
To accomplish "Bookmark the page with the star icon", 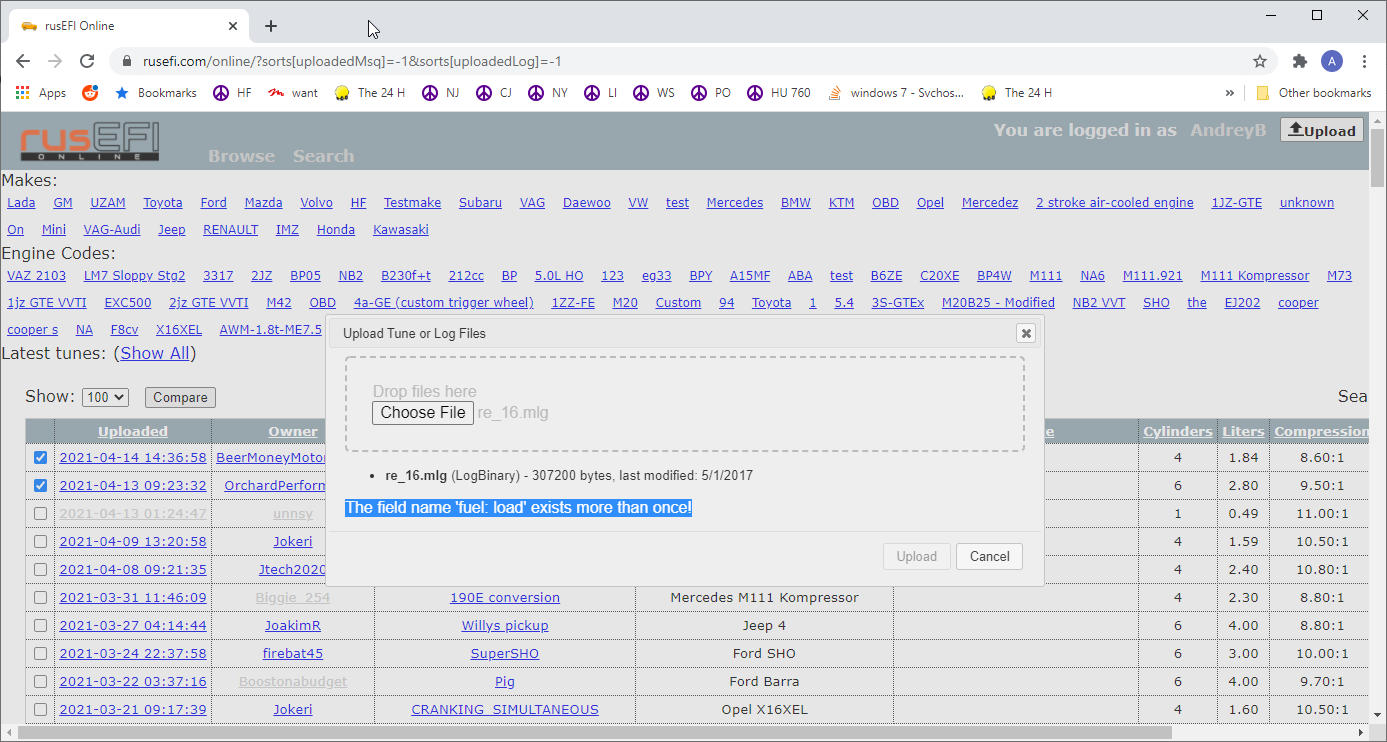I will click(1260, 61).
